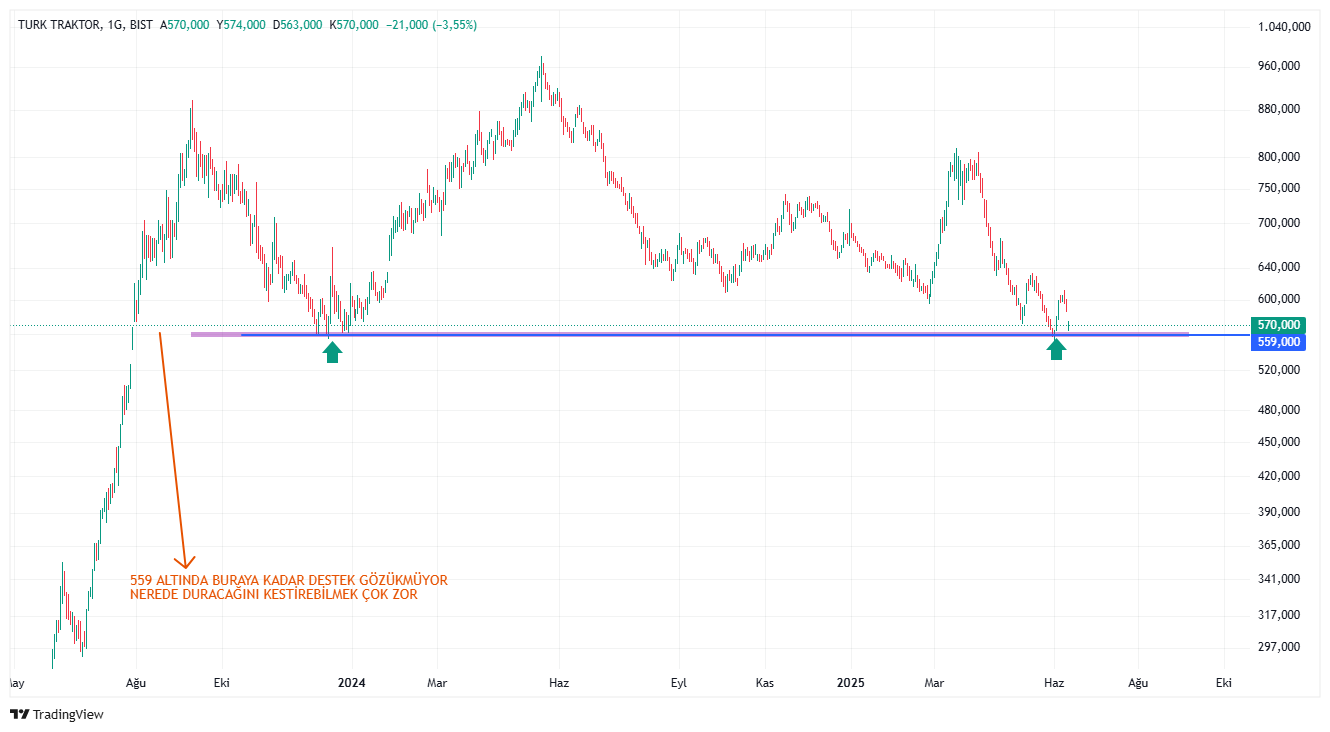Click the 341,000 price axis label
Screen dimensions: 1330x732
pos(1279,579)
